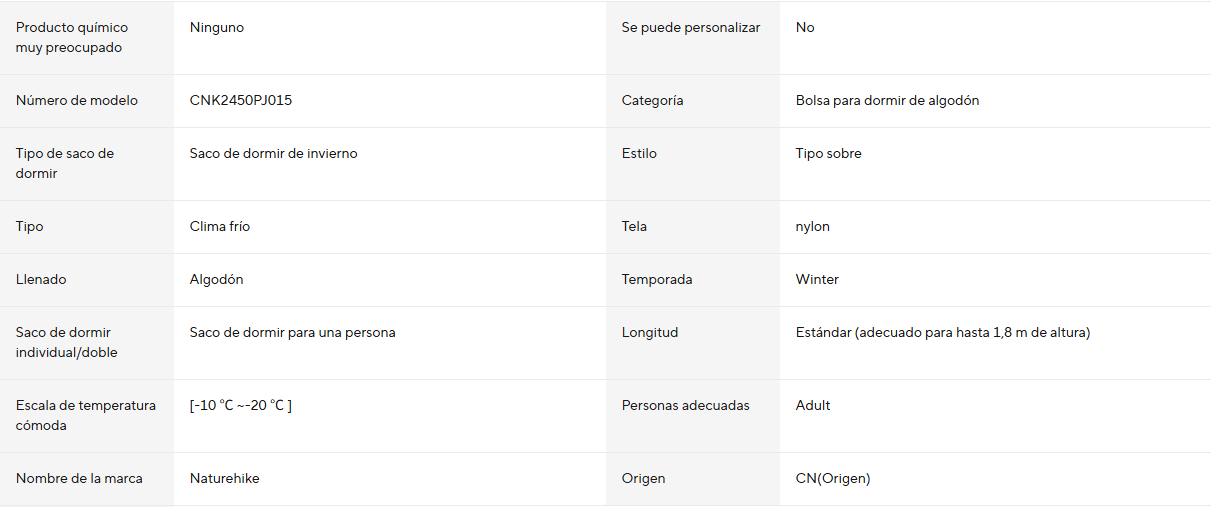
Task: Click the 'Número de modelo' label
Action: point(77,100)
